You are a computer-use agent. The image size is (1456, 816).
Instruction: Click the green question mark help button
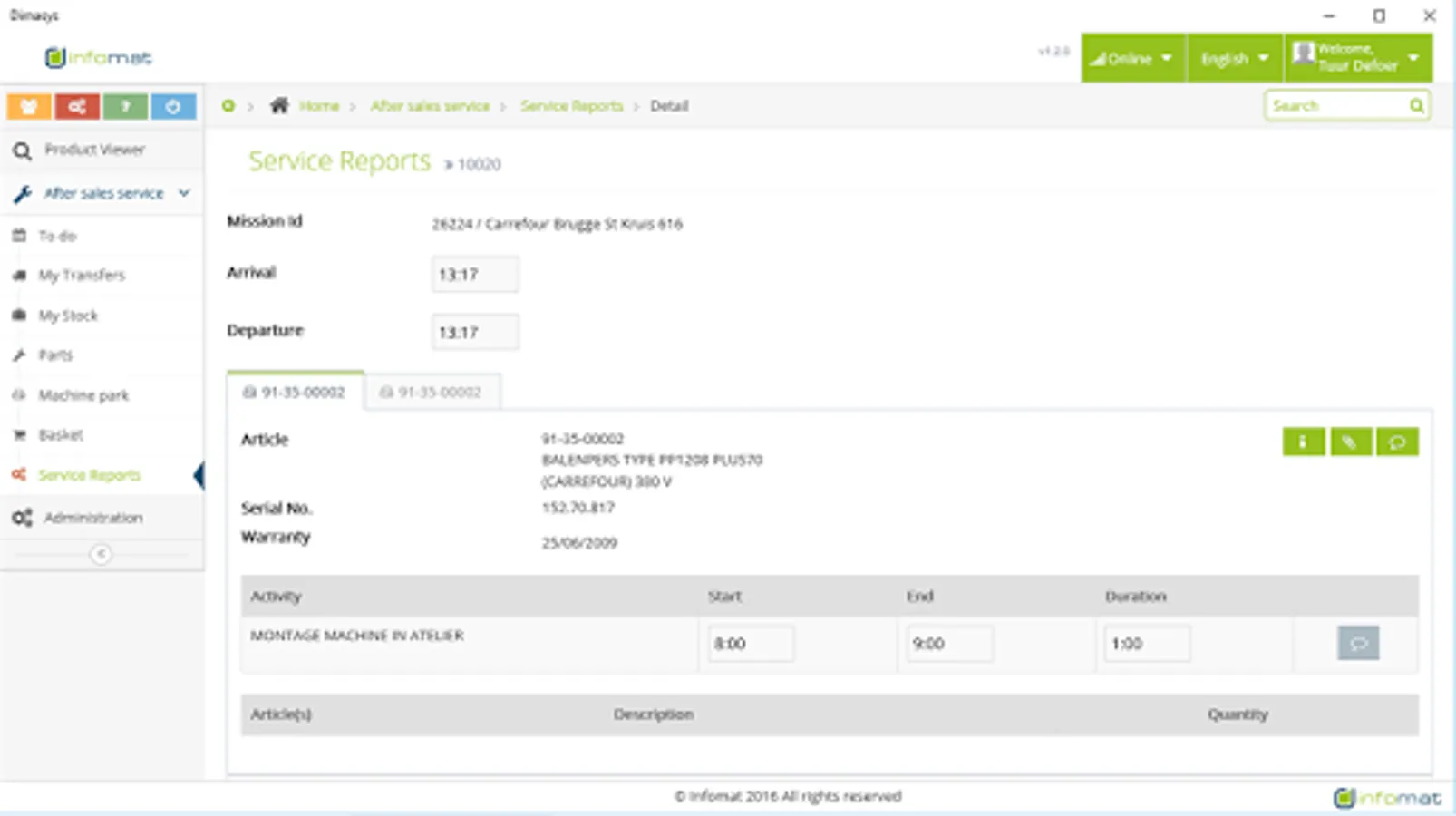click(x=125, y=106)
